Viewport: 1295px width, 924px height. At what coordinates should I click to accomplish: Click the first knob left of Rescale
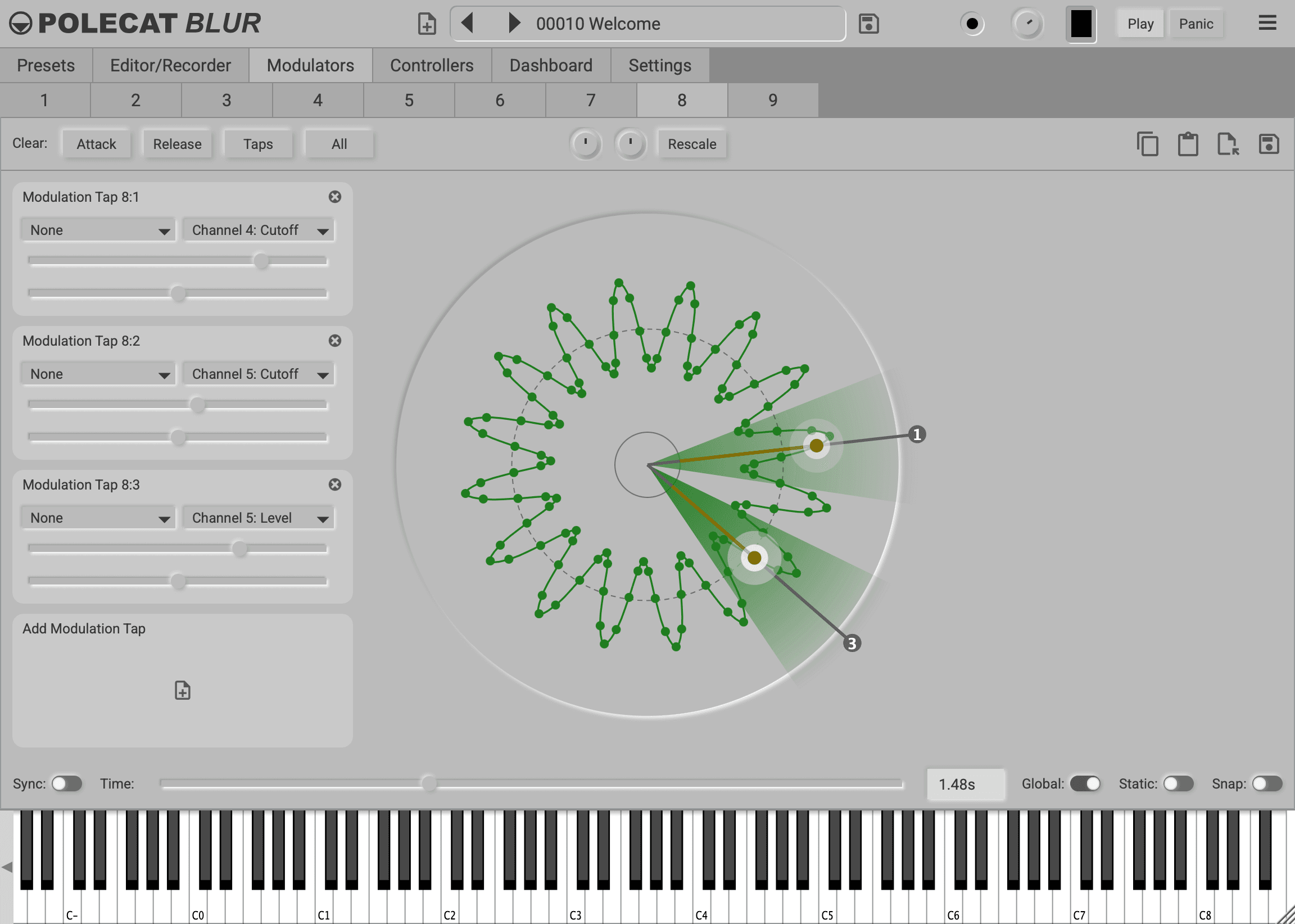pyautogui.click(x=586, y=144)
